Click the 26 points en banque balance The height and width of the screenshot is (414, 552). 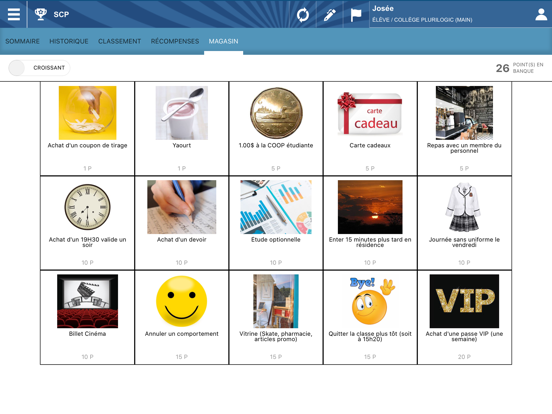pos(520,68)
